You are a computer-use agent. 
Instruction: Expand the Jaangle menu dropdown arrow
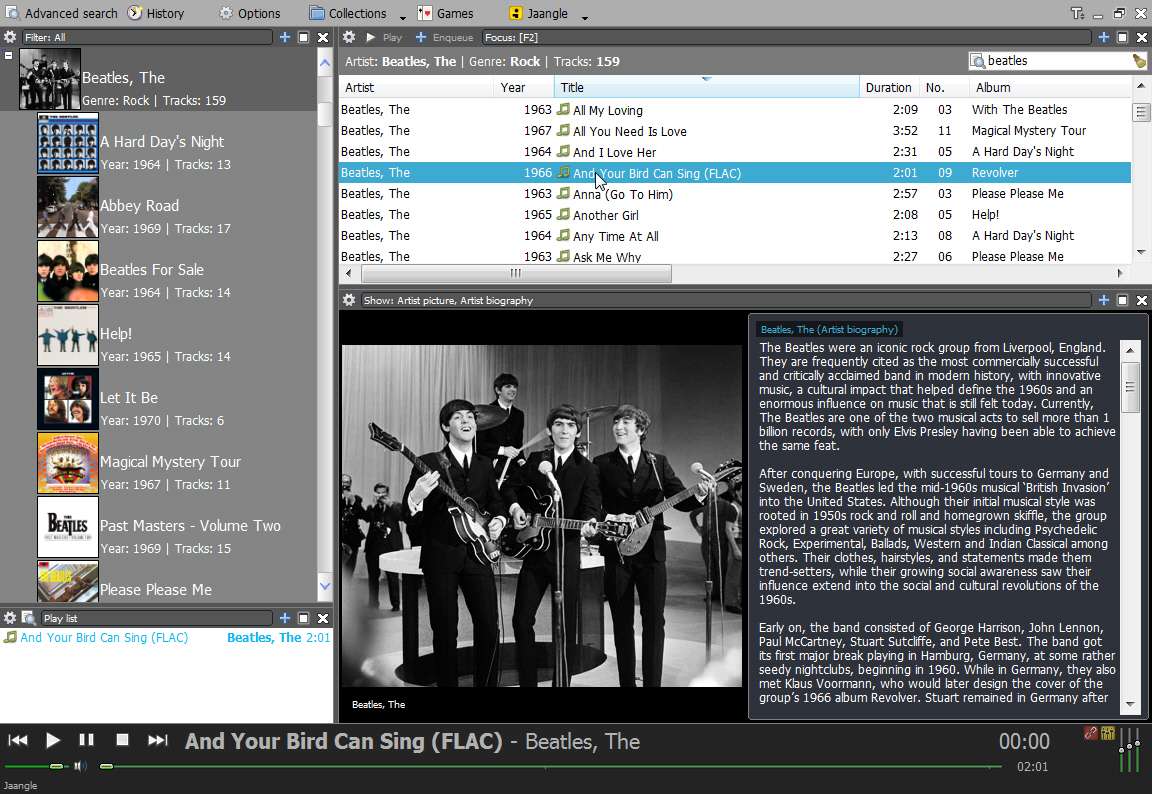[585, 16]
